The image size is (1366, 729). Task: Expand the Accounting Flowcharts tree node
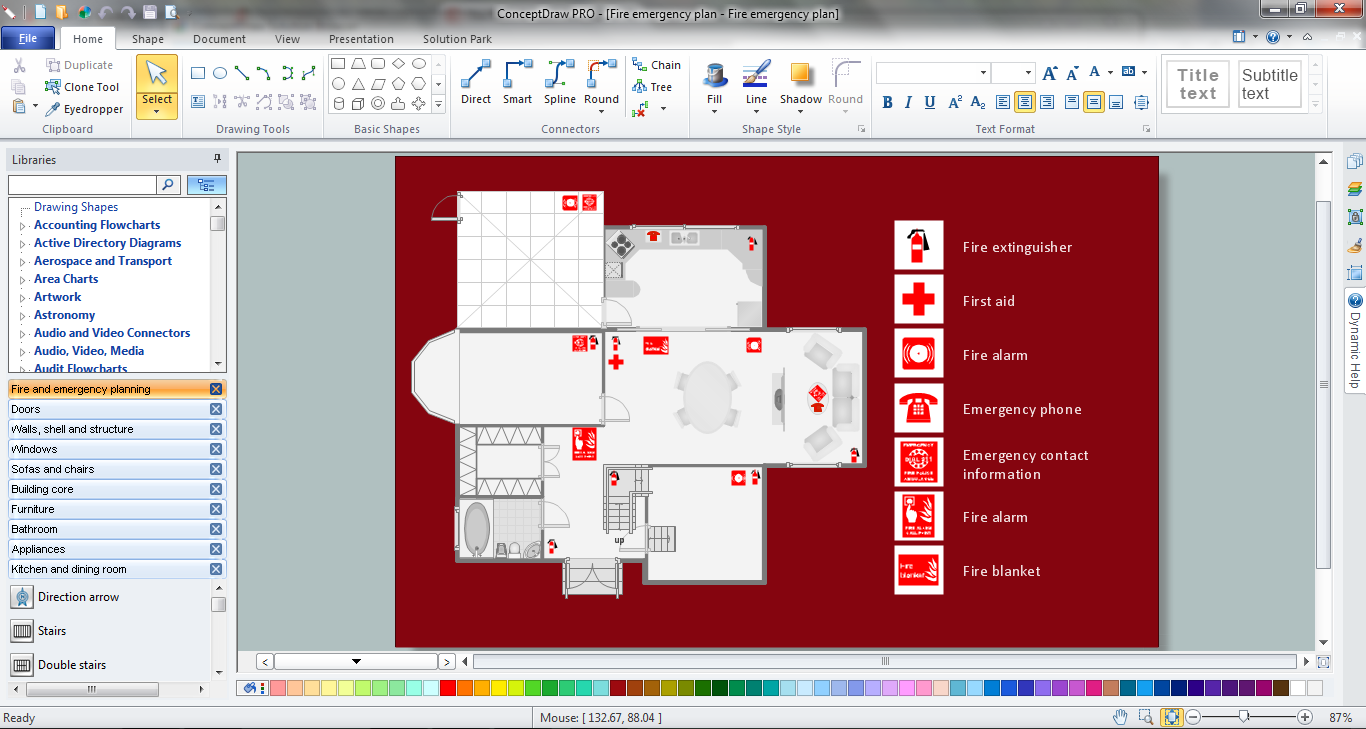tap(23, 226)
